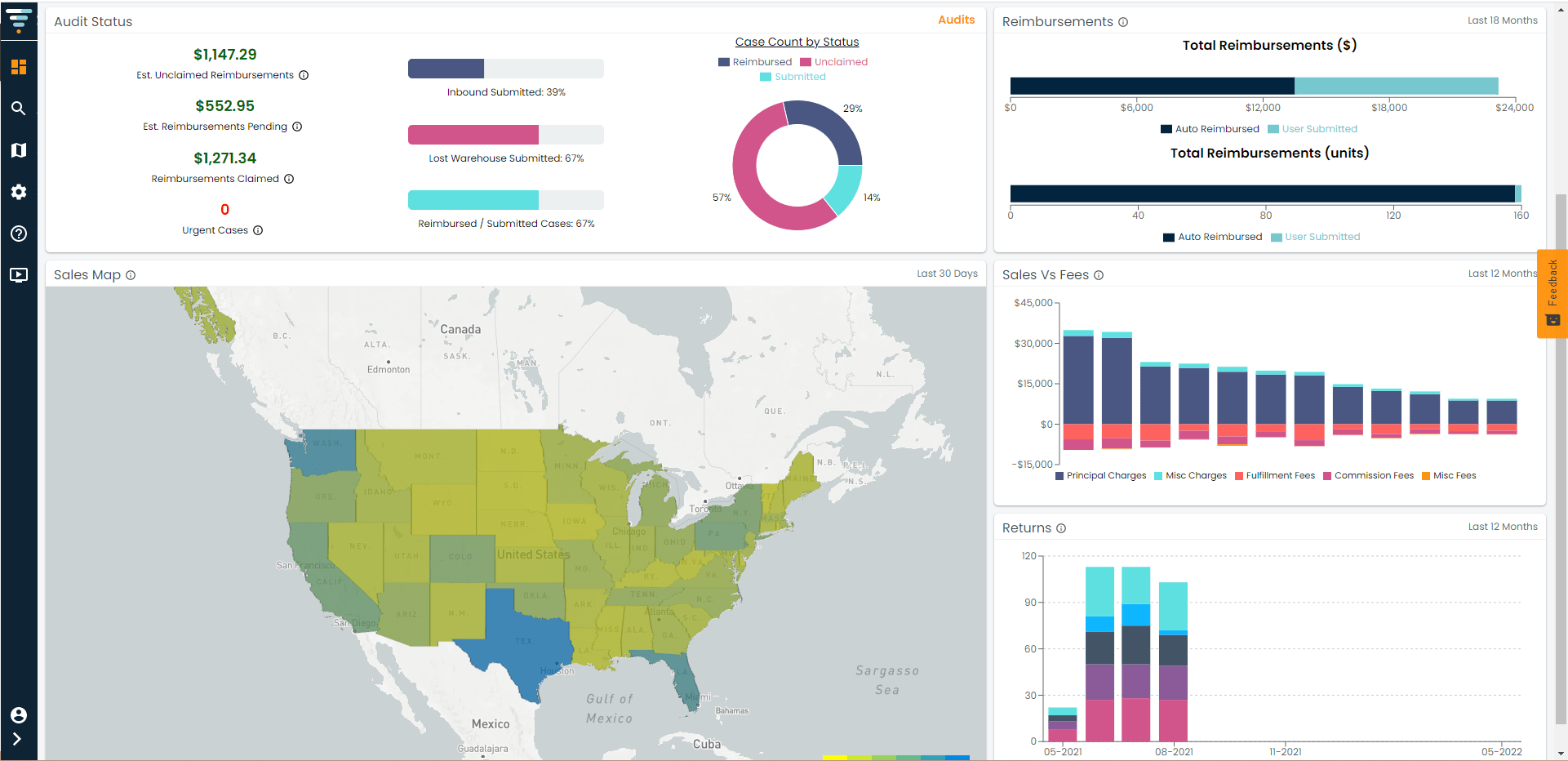Viewport: 1568px width, 761px height.
Task: Open Settings via the gear icon
Action: (x=19, y=192)
